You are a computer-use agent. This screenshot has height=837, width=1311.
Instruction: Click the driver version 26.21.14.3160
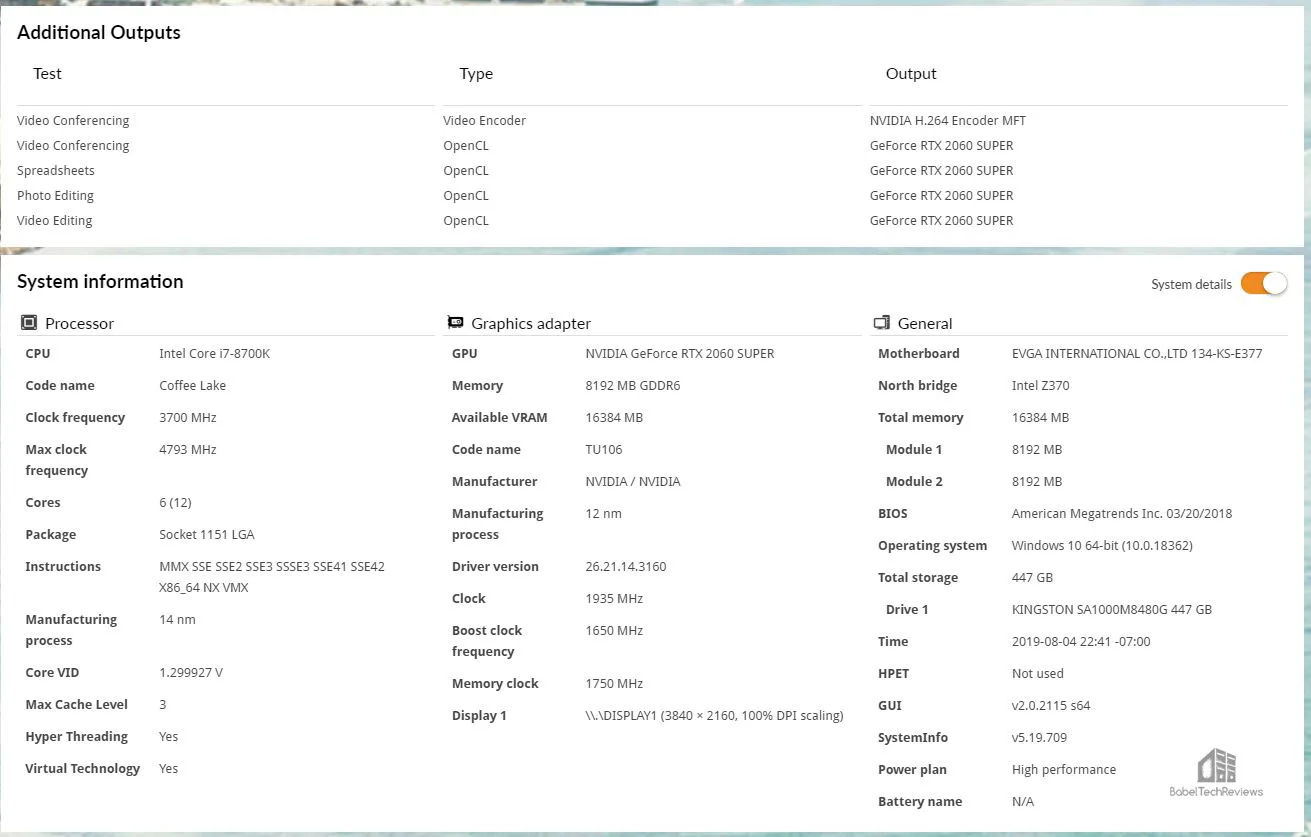click(x=626, y=566)
